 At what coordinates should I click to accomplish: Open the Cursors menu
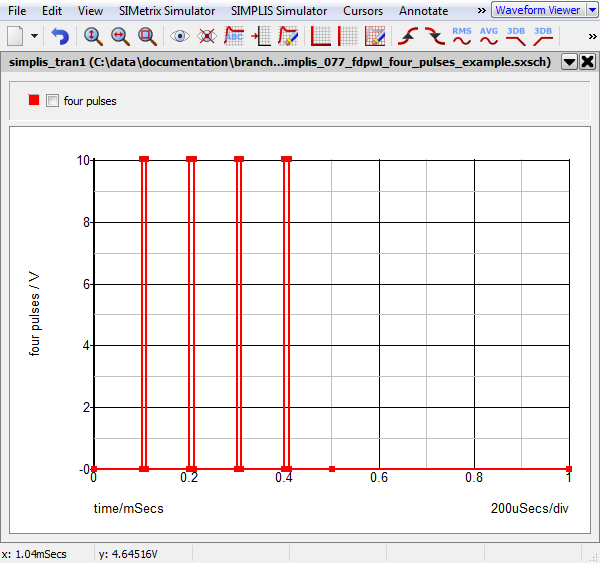[x=362, y=10]
